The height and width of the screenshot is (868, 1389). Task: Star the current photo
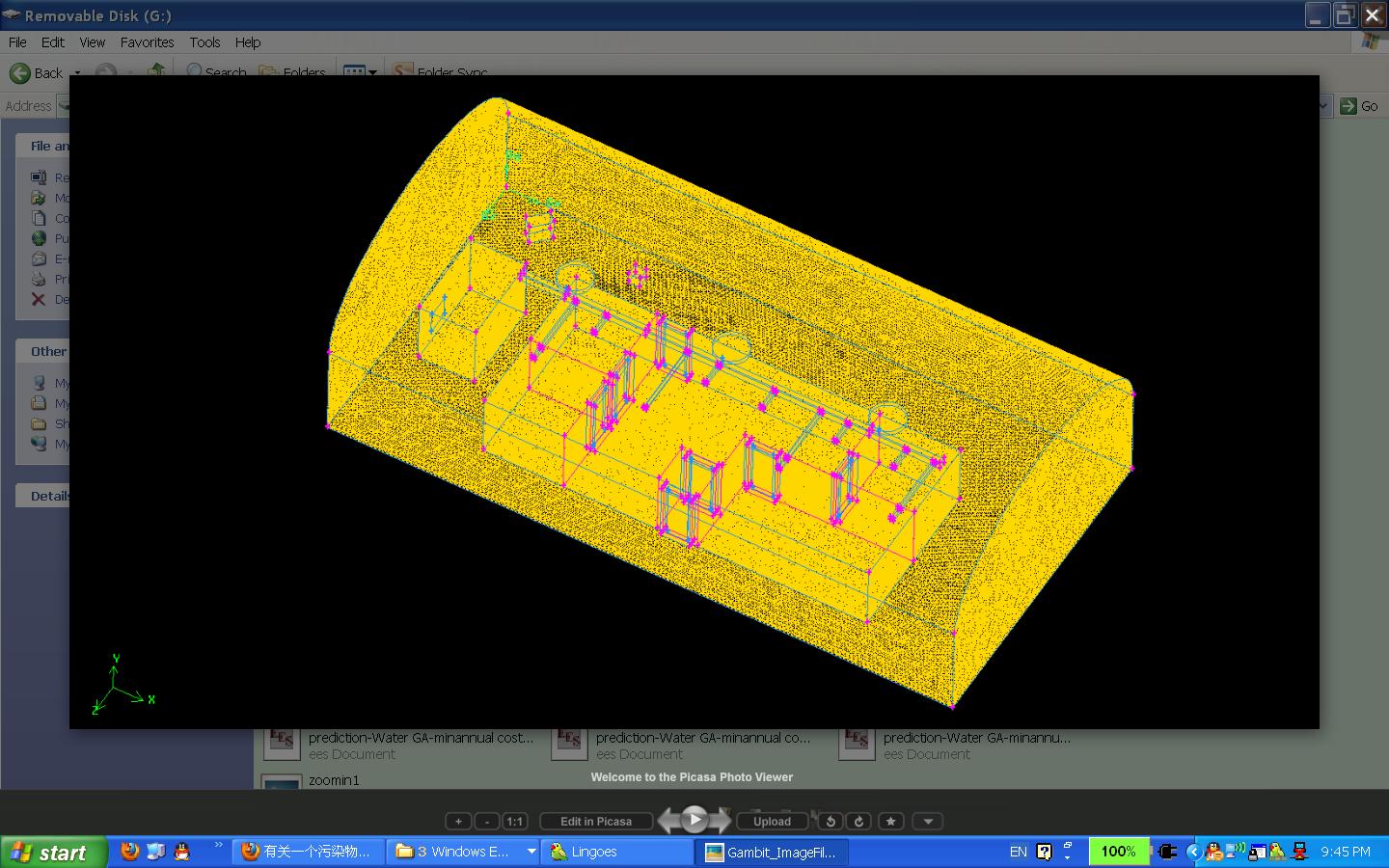[x=890, y=822]
